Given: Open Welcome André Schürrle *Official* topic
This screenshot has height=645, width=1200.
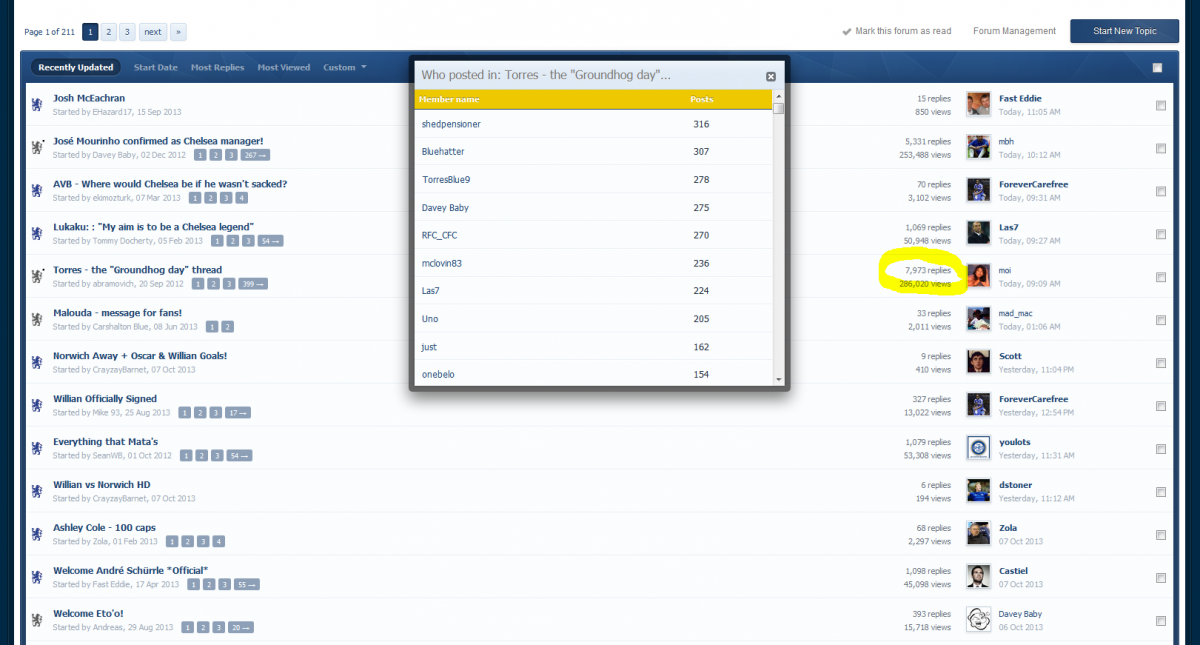Looking at the screenshot, I should pyautogui.click(x=130, y=570).
